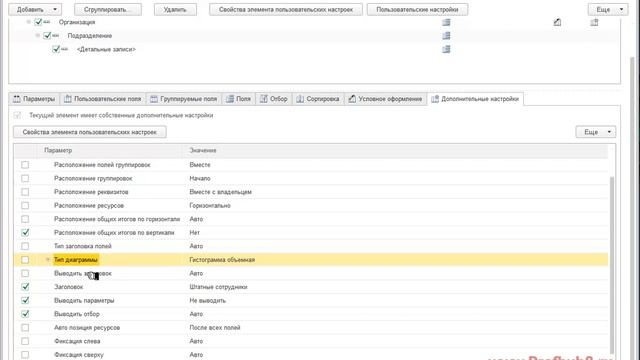Viewport: 640px width, 360px height.
Task: Select the Выводить заголовок parameter row
Action: point(311,273)
